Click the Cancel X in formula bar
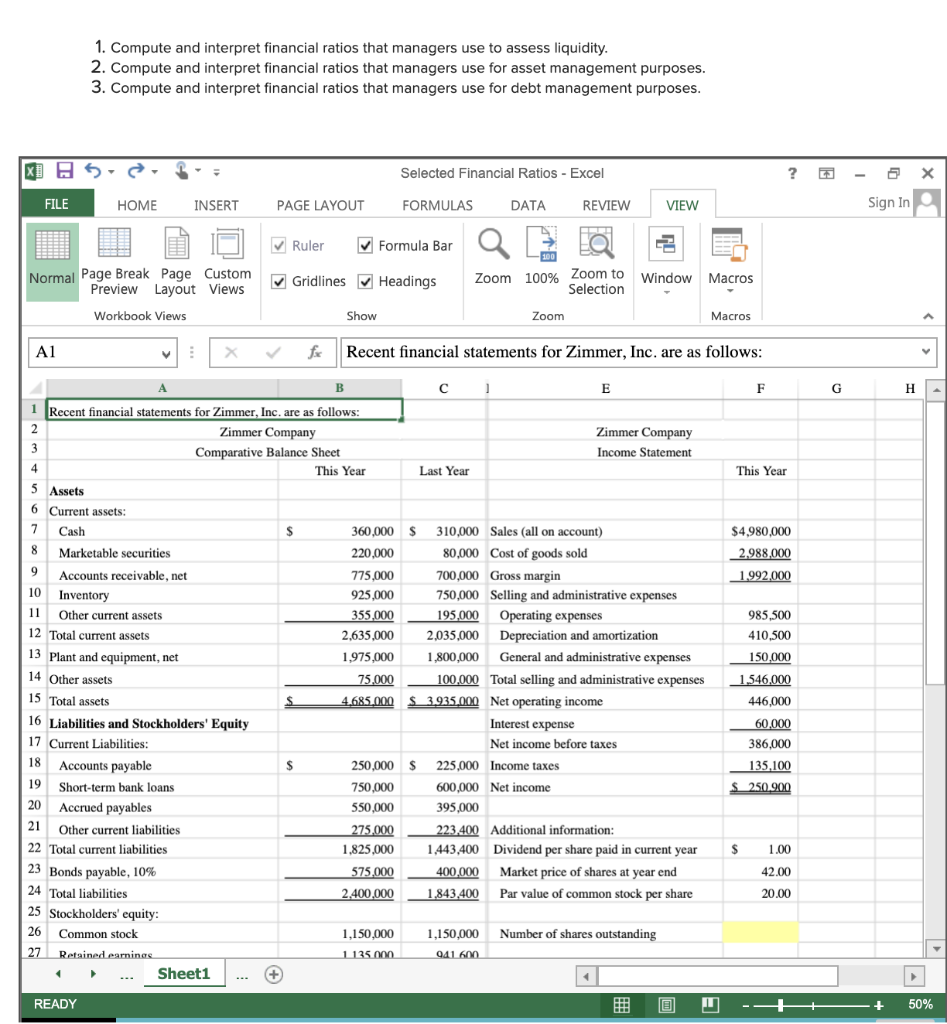Viewport: 947px width, 1024px height. 231,353
